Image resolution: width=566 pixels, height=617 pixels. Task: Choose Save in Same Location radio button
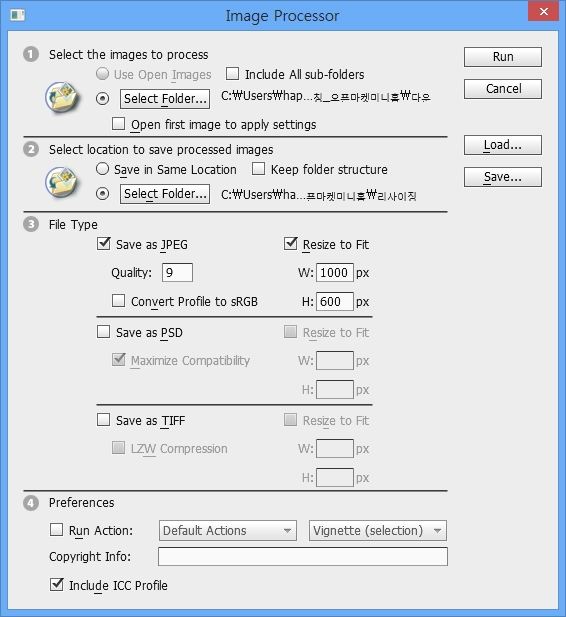tap(102, 169)
